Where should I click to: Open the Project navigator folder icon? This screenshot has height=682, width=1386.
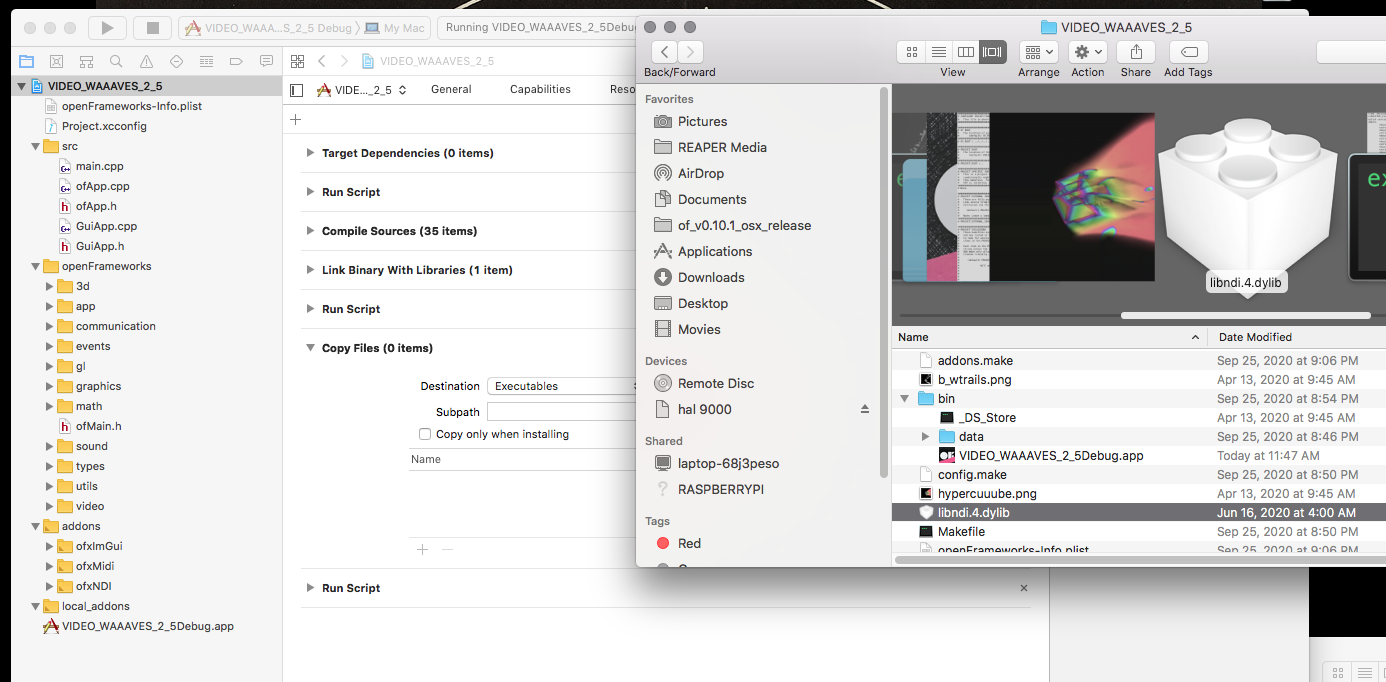(x=26, y=61)
